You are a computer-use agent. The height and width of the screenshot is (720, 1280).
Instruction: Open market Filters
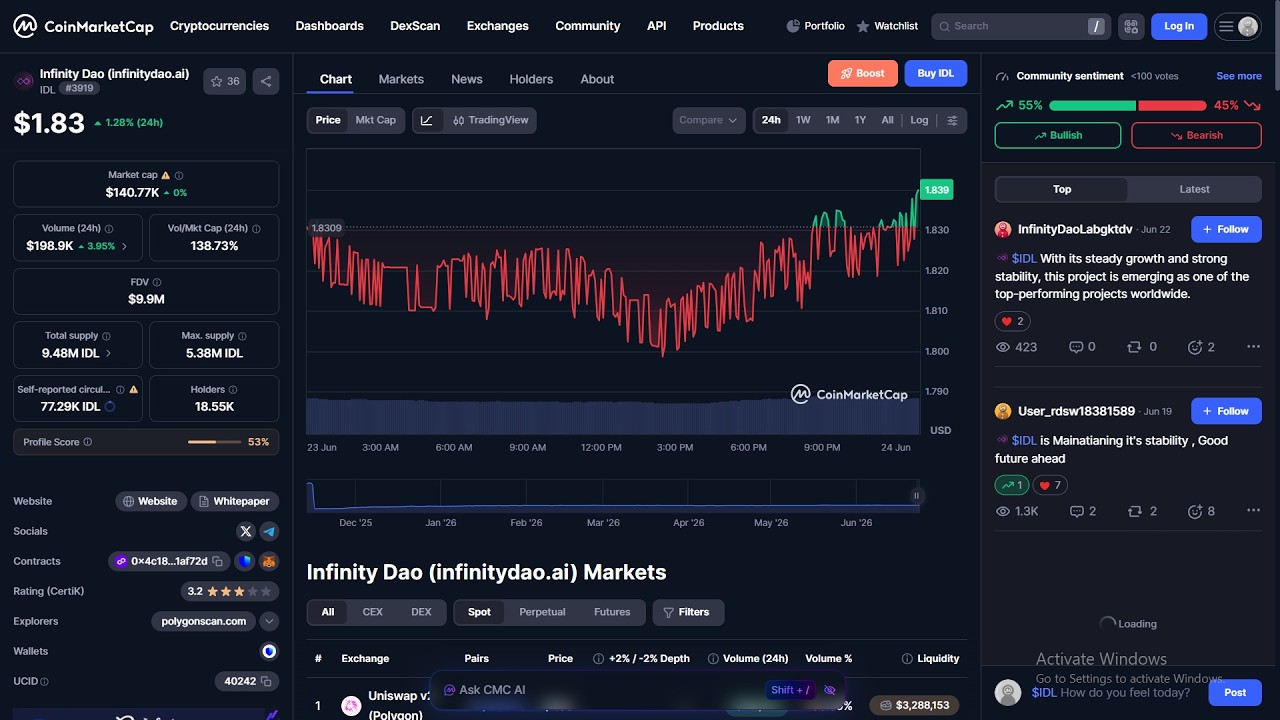(x=687, y=612)
